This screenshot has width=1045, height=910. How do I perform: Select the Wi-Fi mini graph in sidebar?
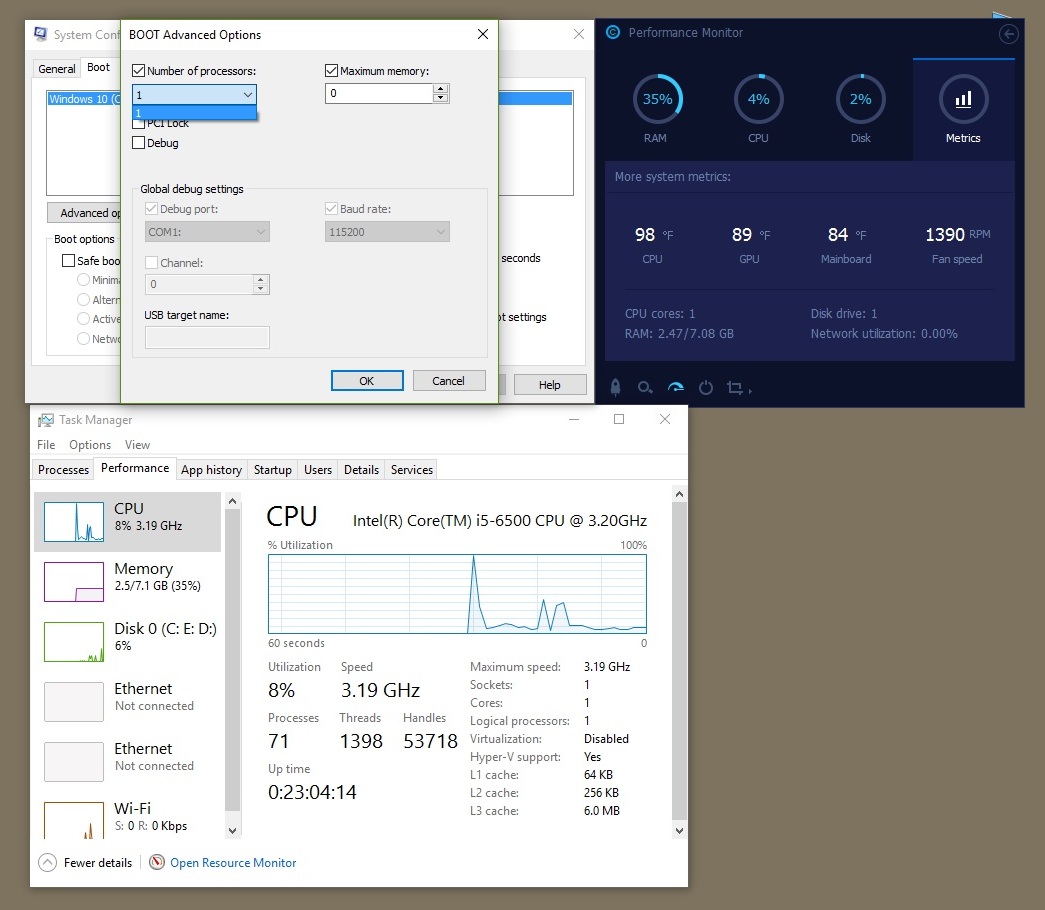coord(74,821)
